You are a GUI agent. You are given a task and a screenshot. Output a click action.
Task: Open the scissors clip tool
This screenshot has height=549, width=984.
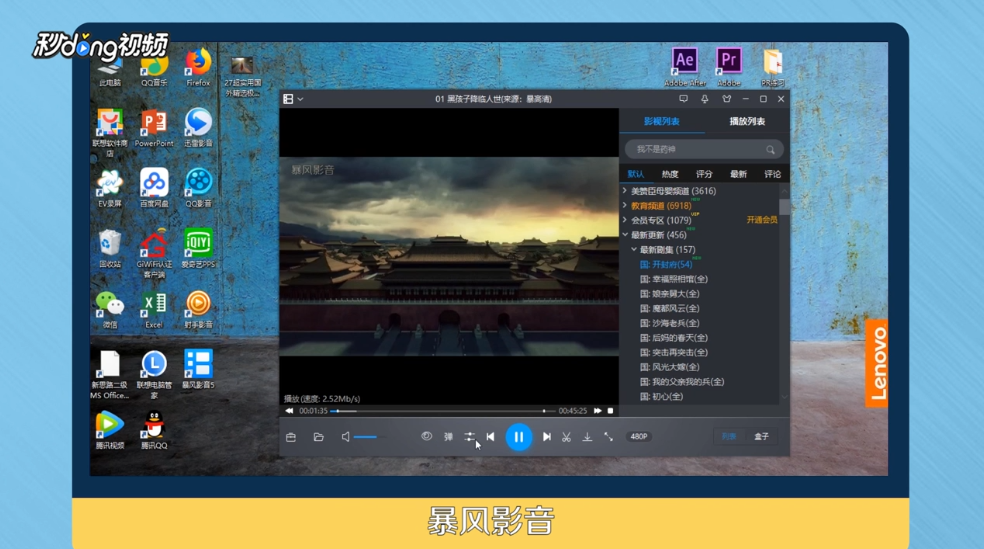[x=566, y=437]
